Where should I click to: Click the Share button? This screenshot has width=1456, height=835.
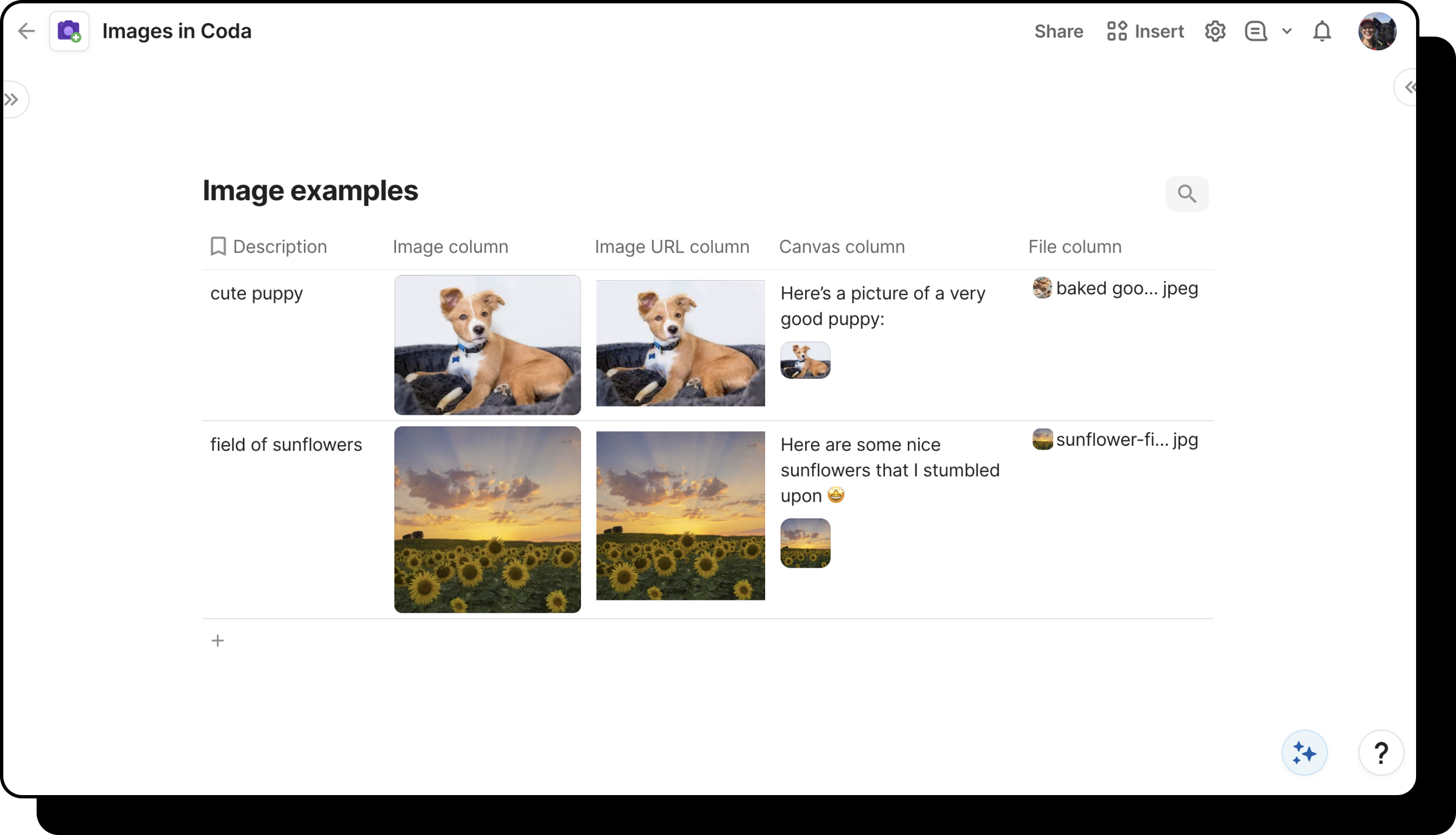1058,31
